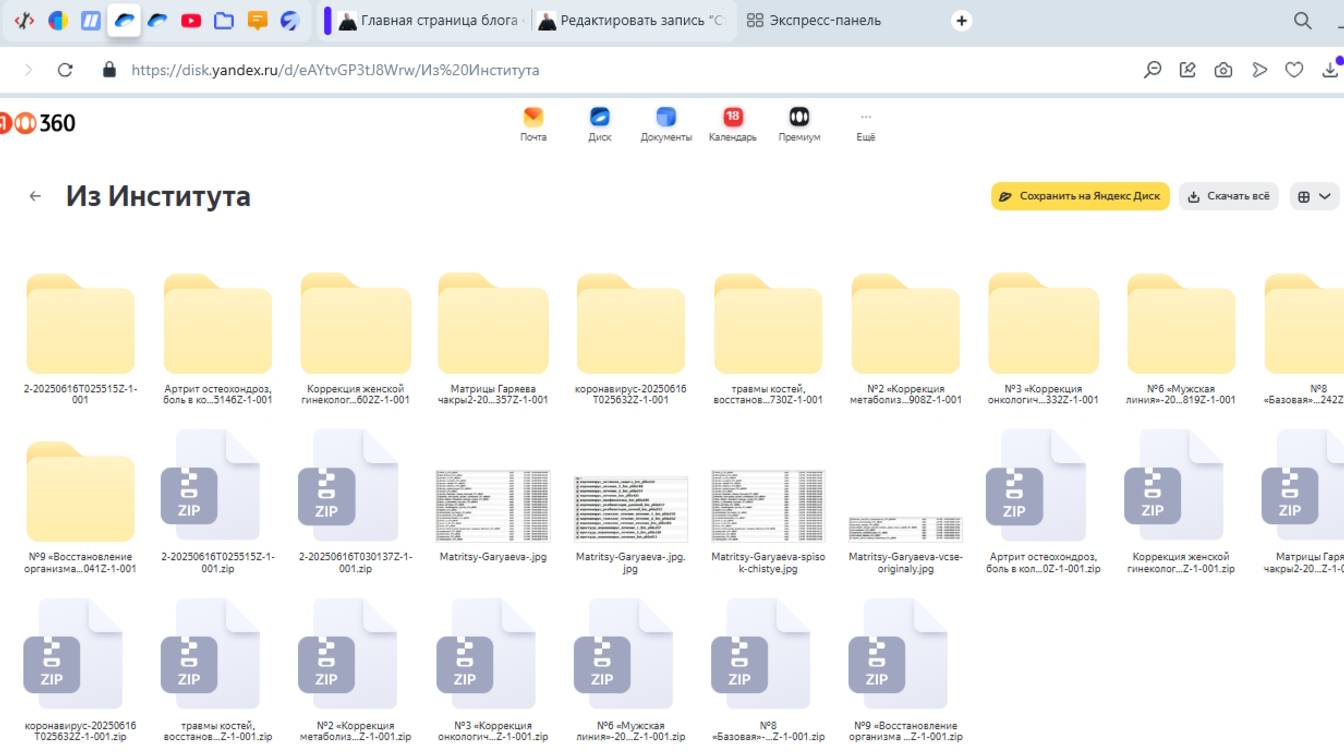Open Премиум service icon
This screenshot has width=1344, height=755.
click(799, 125)
